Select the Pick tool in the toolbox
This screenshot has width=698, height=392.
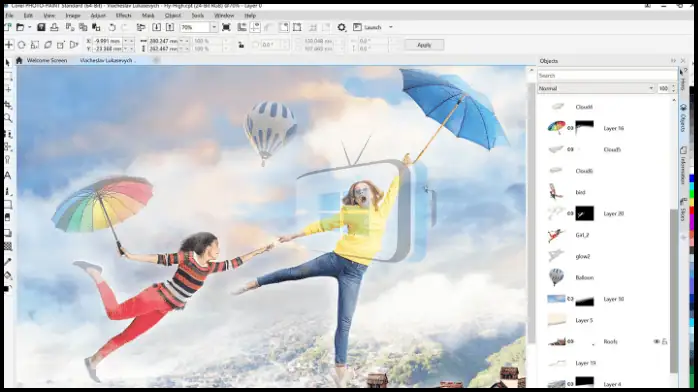(8, 64)
